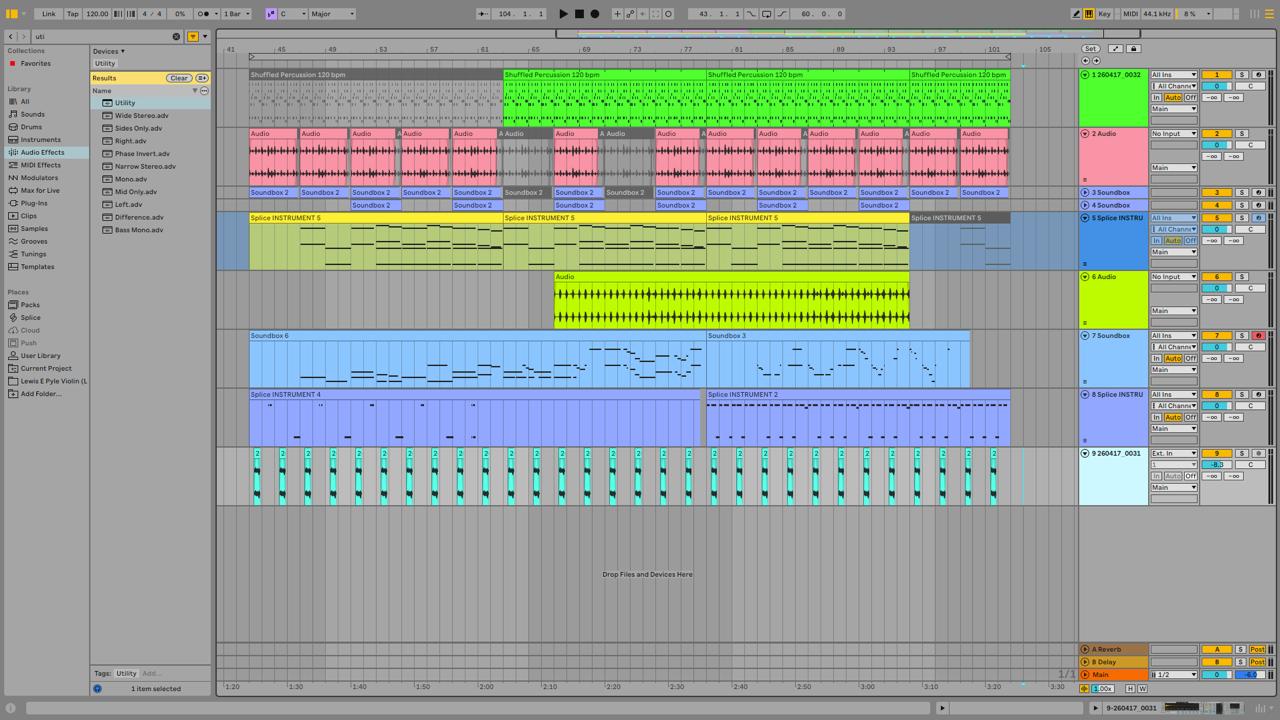Viewport: 1280px width, 720px height.
Task: Click the Link button
Action: tap(49, 14)
